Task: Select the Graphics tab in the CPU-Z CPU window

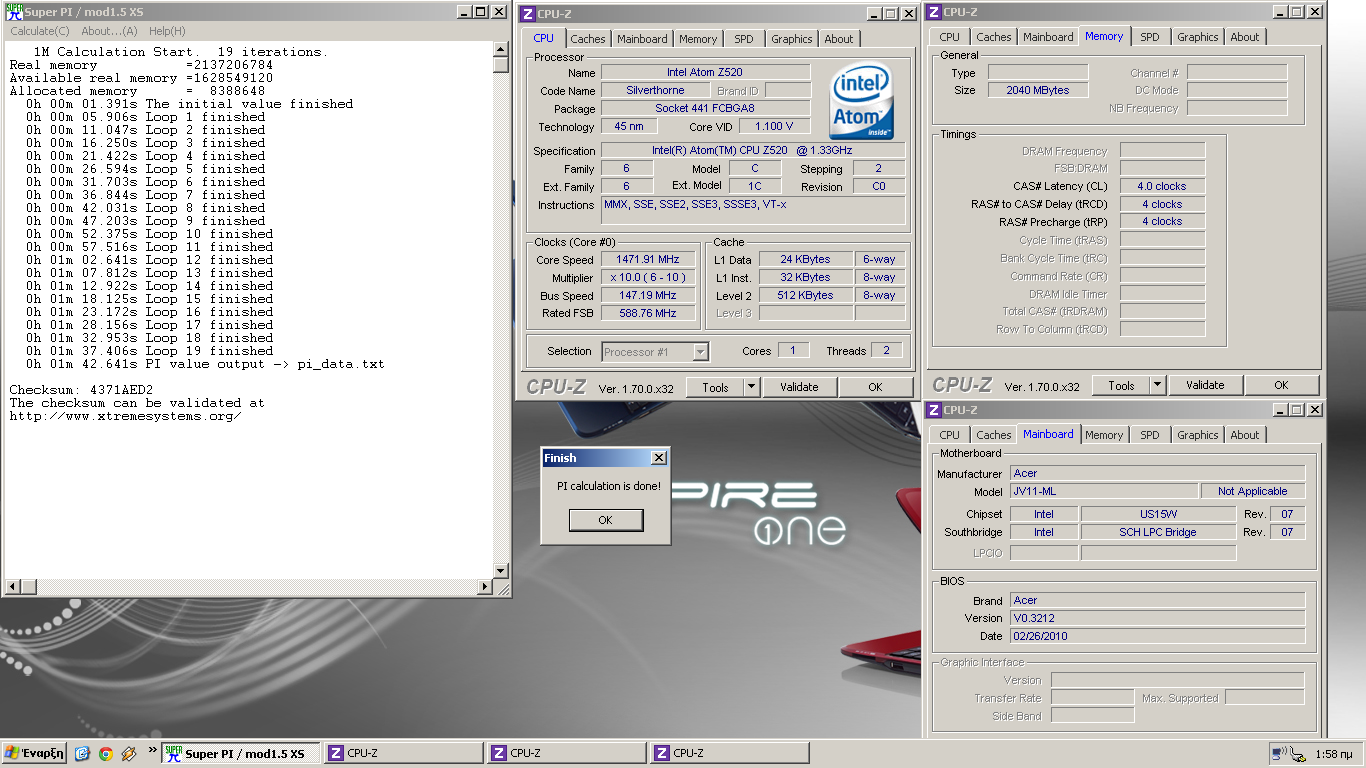Action: click(x=792, y=39)
